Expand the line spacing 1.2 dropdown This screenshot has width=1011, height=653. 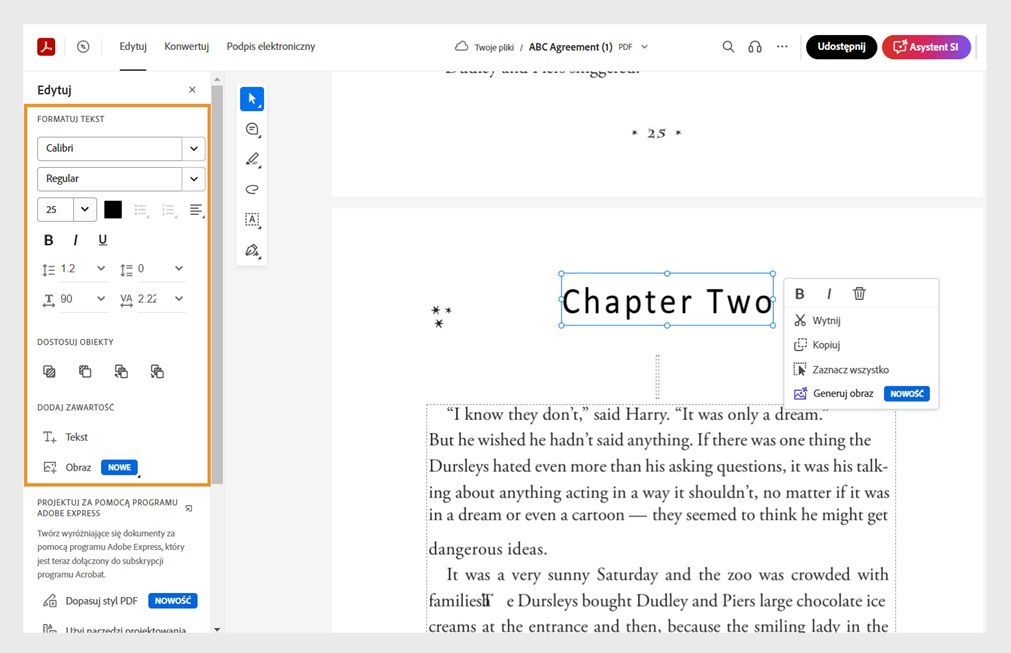pos(101,268)
